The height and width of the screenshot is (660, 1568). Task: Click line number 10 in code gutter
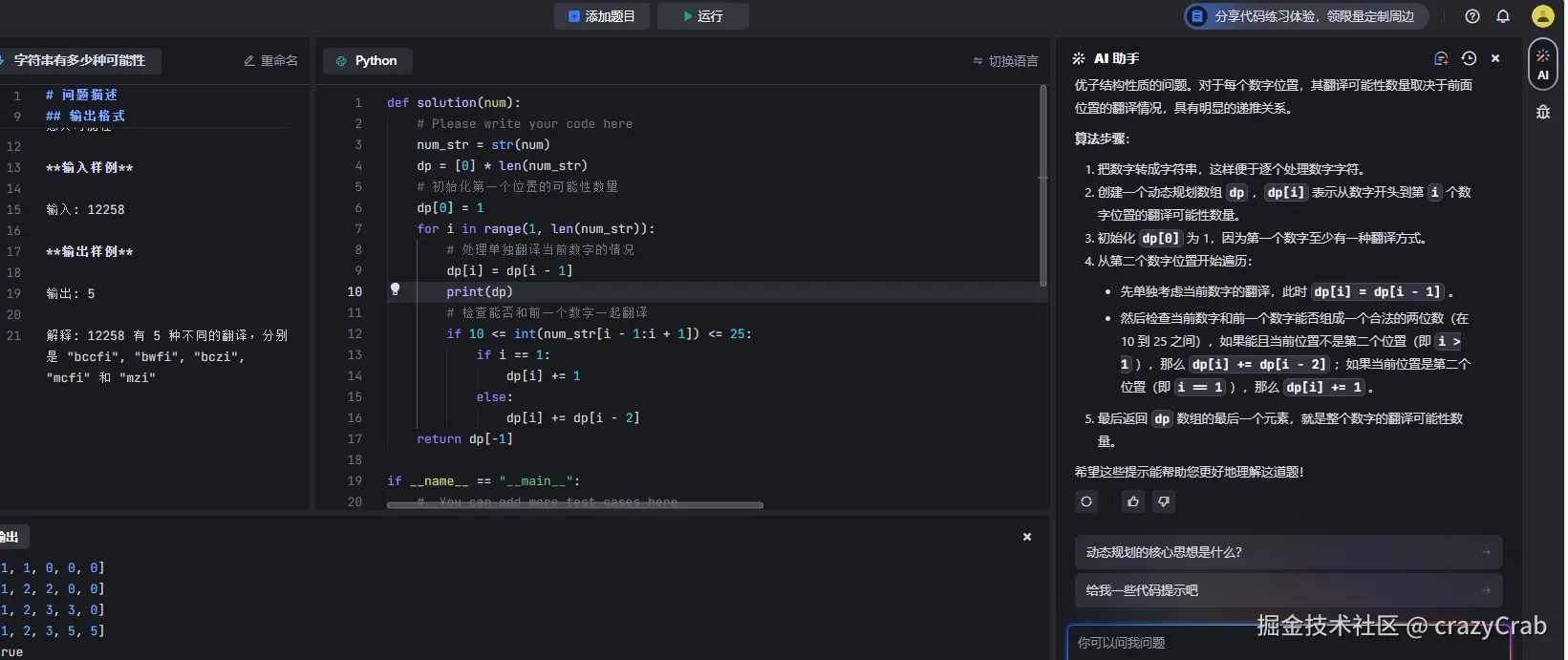(x=354, y=291)
